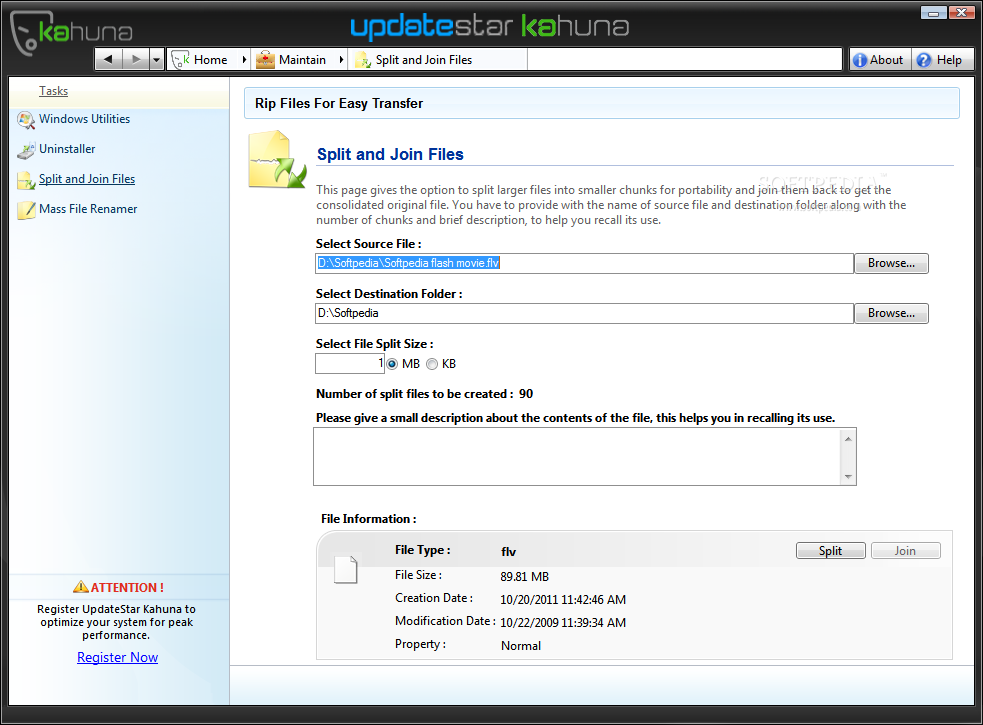Open the Help question mark icon
This screenshot has height=725, width=983.
(x=923, y=60)
